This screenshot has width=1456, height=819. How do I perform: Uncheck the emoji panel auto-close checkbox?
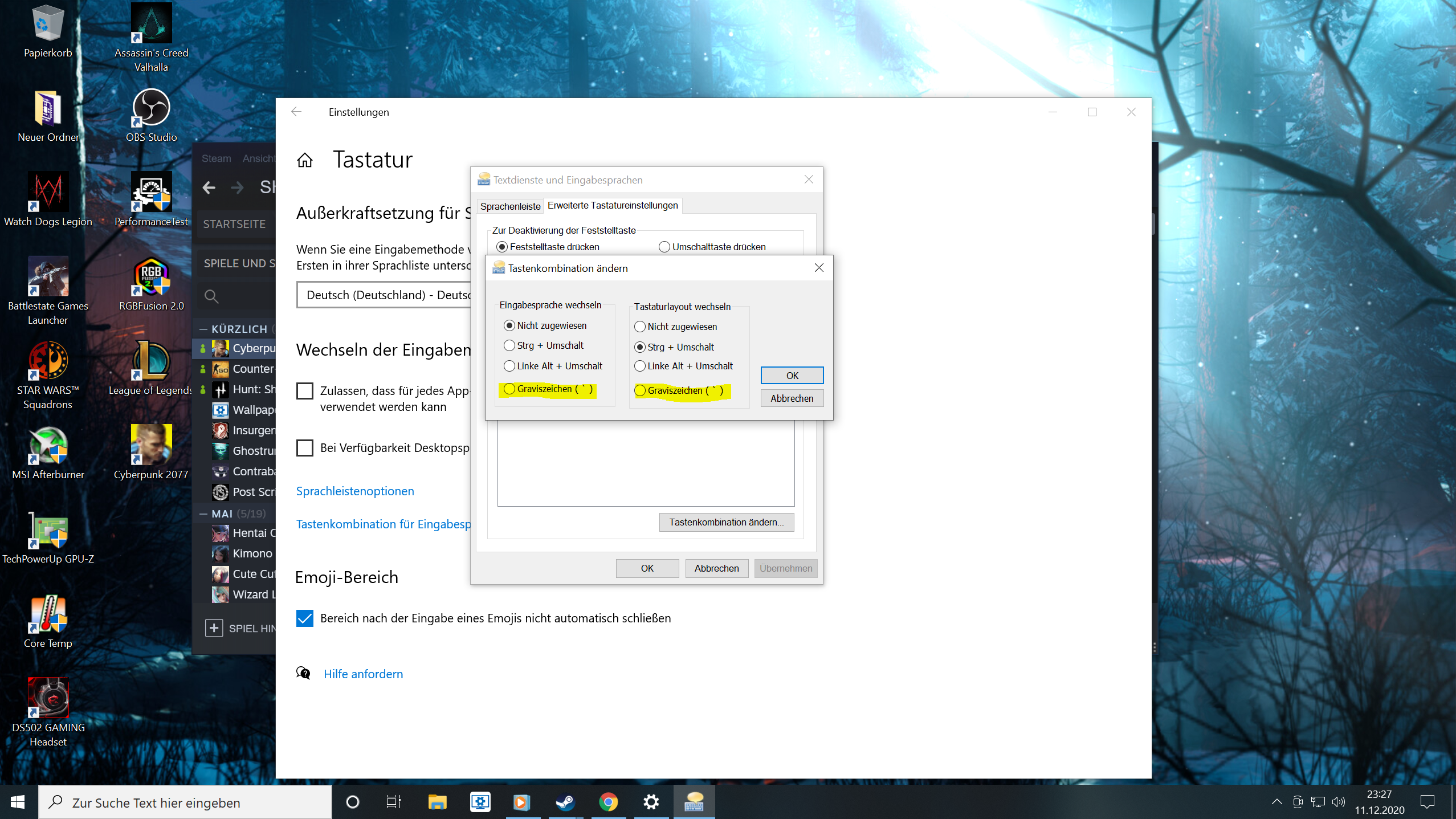(305, 618)
